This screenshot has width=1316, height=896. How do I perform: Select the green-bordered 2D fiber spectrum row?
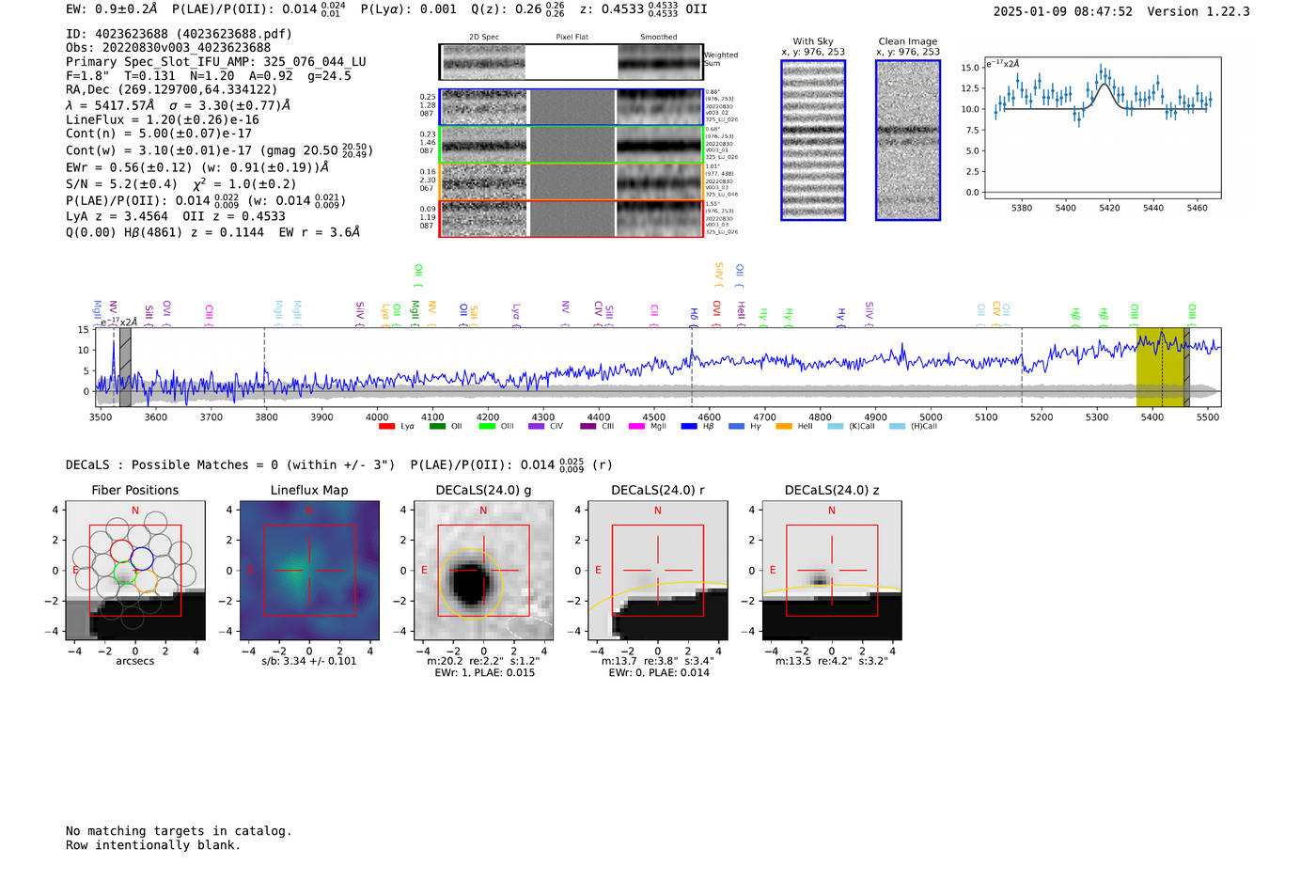(571, 145)
